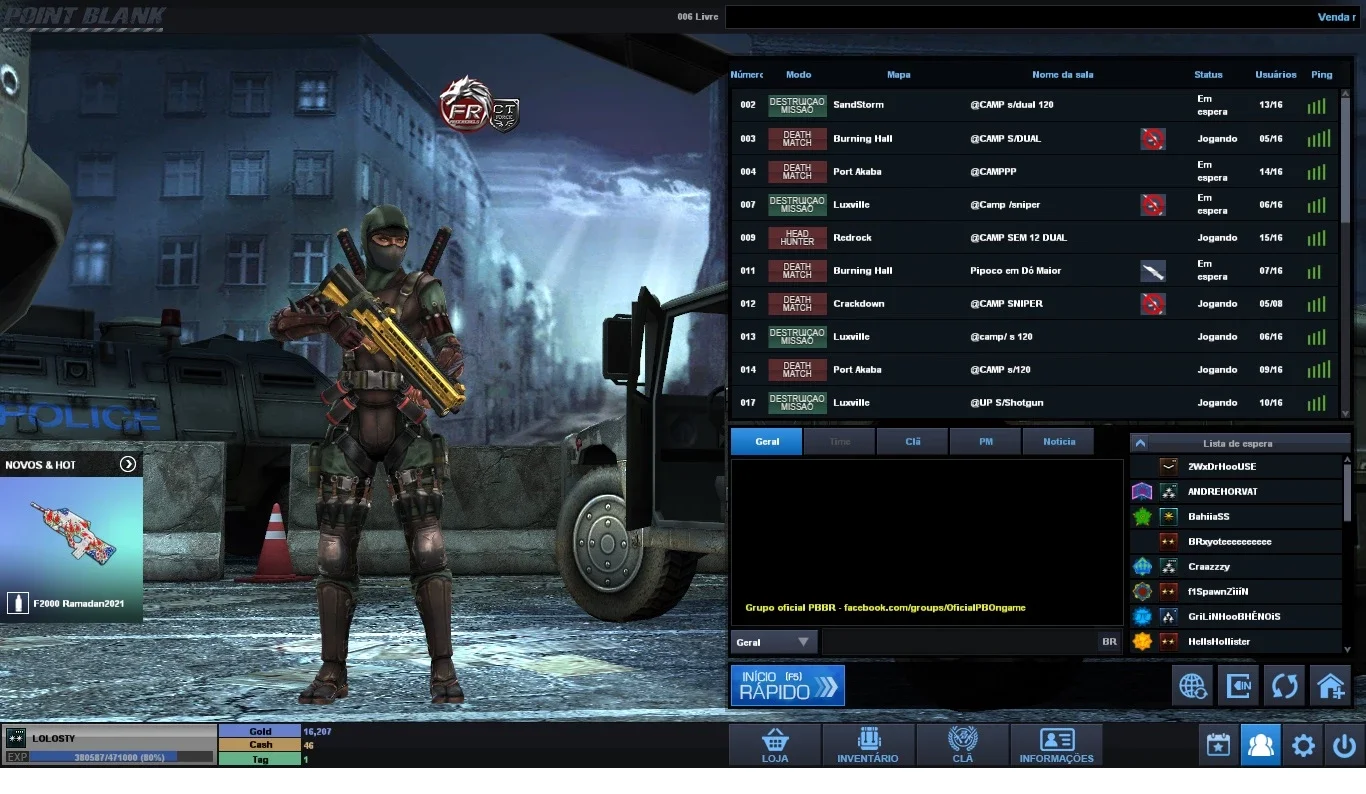This screenshot has width=1366, height=794.
Task: Click BahiiaSS's green clan emblem
Action: click(x=1142, y=517)
